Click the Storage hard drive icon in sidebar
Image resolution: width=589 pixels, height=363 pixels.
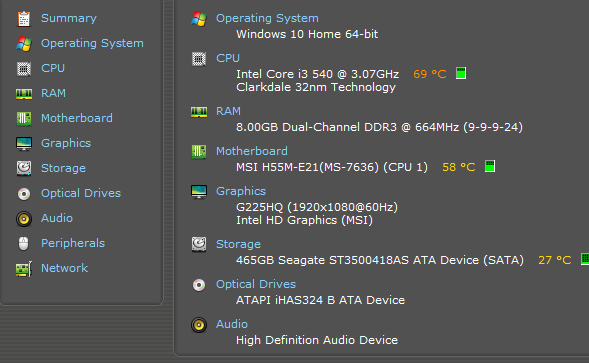[24, 168]
